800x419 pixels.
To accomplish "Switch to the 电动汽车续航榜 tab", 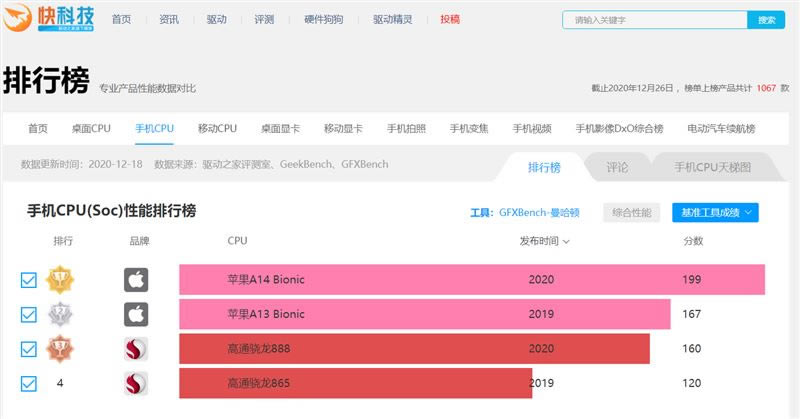I will point(721,129).
